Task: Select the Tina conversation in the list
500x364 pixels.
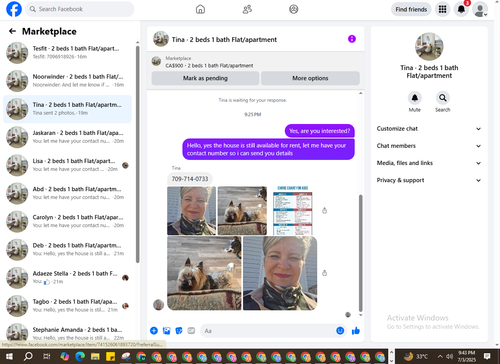Action: (68, 109)
